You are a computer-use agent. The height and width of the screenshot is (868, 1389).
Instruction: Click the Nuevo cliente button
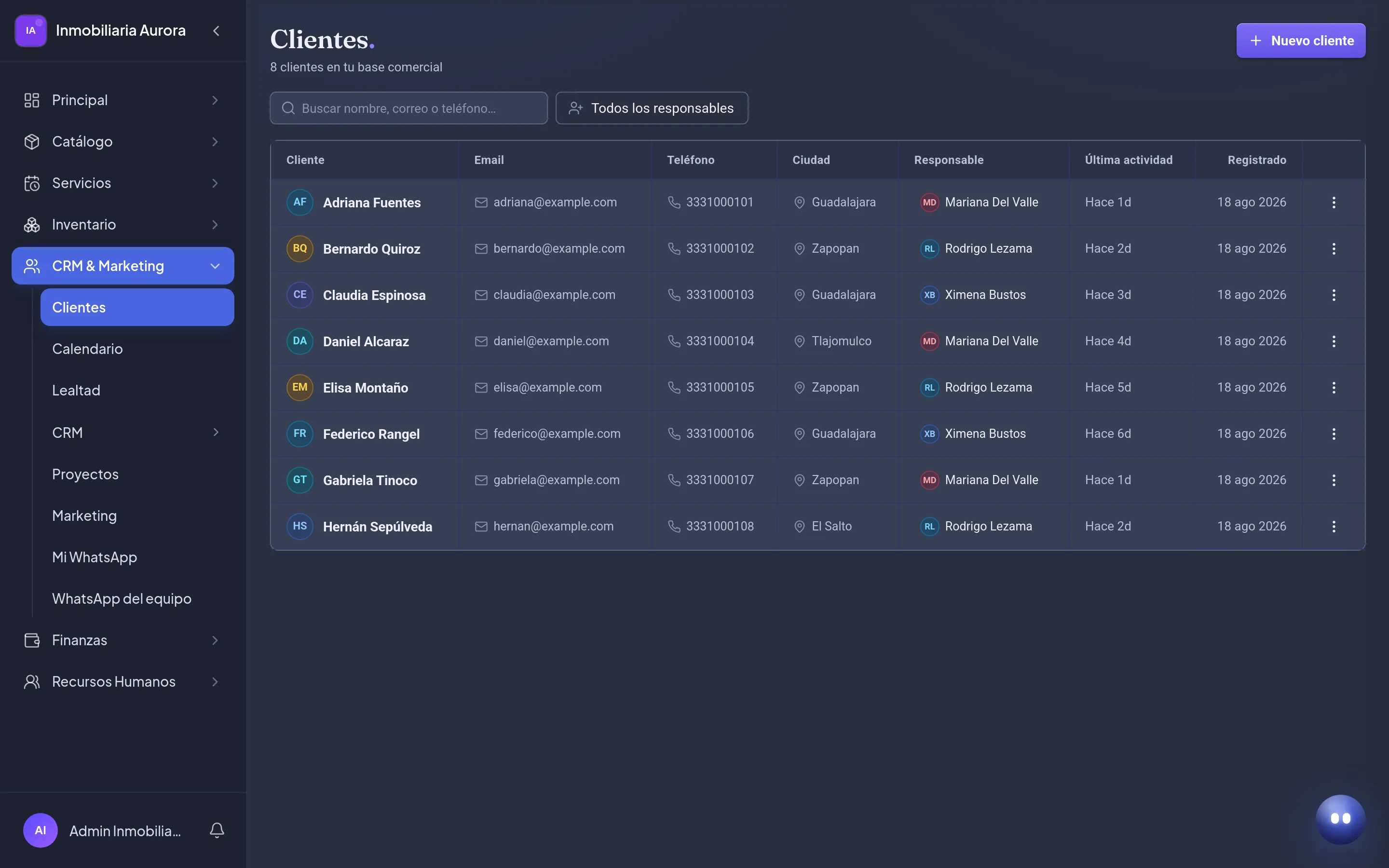point(1301,40)
